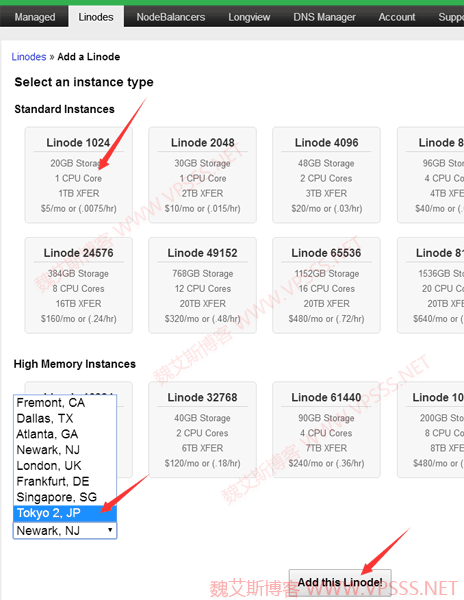Open the Account tab

point(397,17)
